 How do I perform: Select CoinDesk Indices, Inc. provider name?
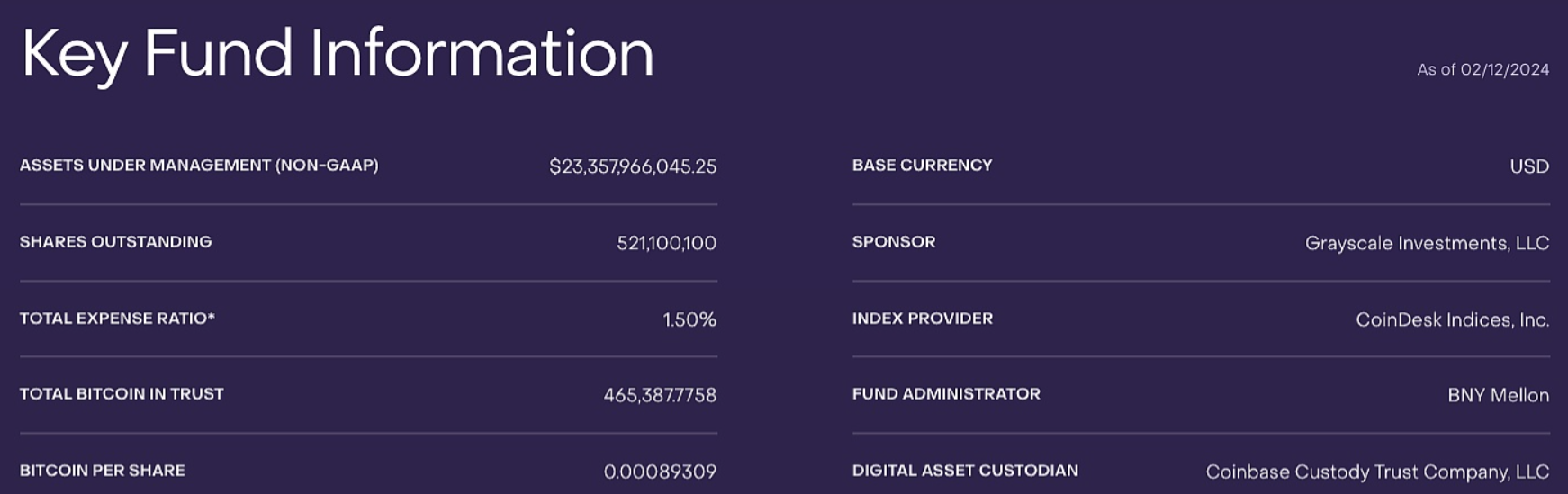(x=1452, y=319)
